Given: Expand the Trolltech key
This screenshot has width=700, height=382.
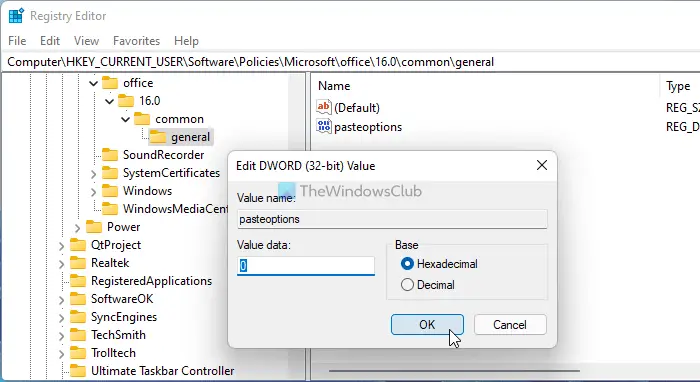Looking at the screenshot, I should tap(61, 354).
